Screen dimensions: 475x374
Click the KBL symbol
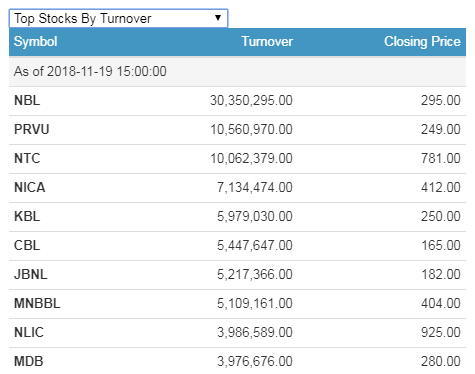[x=27, y=216]
